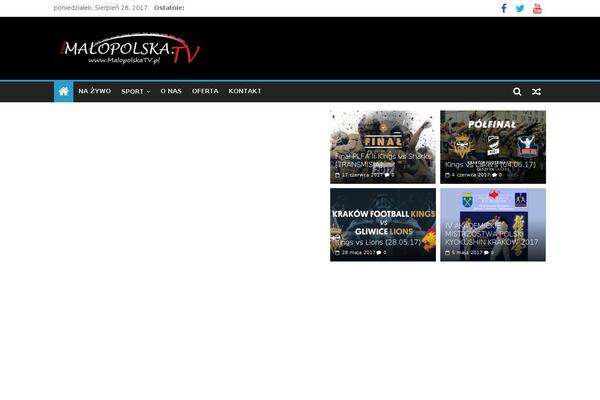Click the 28 maja 2017 date link
Image resolution: width=600 pixels, height=400 pixels.
(355, 253)
